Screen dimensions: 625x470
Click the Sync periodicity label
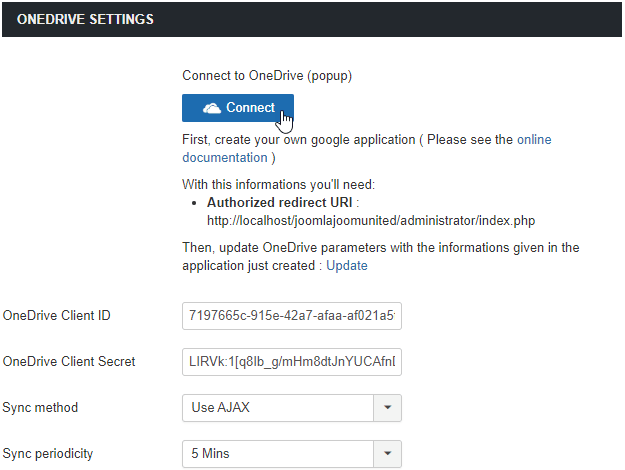click(48, 453)
